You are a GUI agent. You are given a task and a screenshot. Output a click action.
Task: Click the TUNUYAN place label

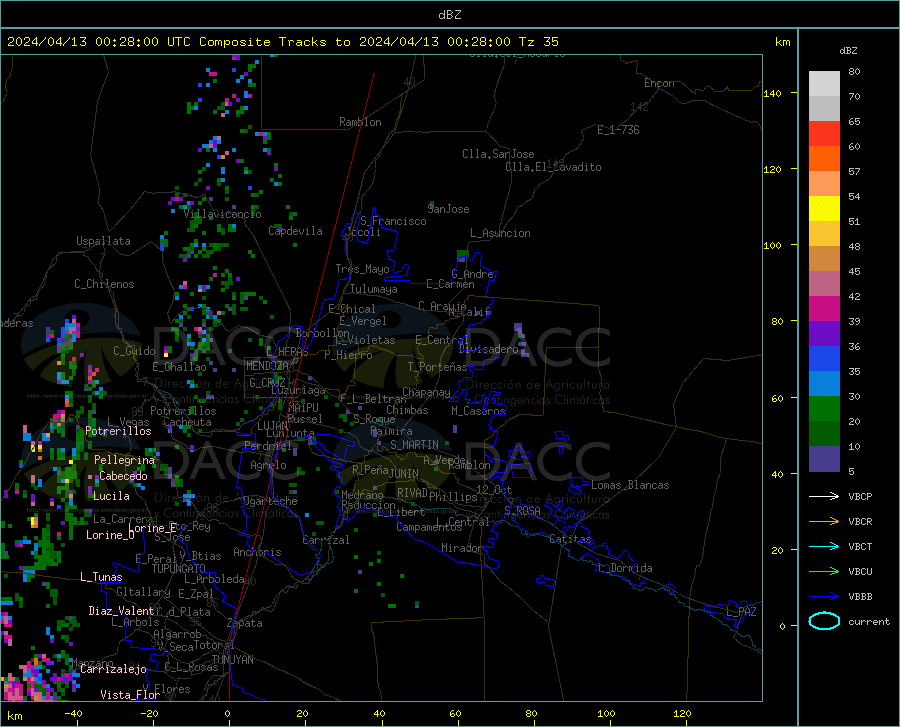(x=232, y=660)
